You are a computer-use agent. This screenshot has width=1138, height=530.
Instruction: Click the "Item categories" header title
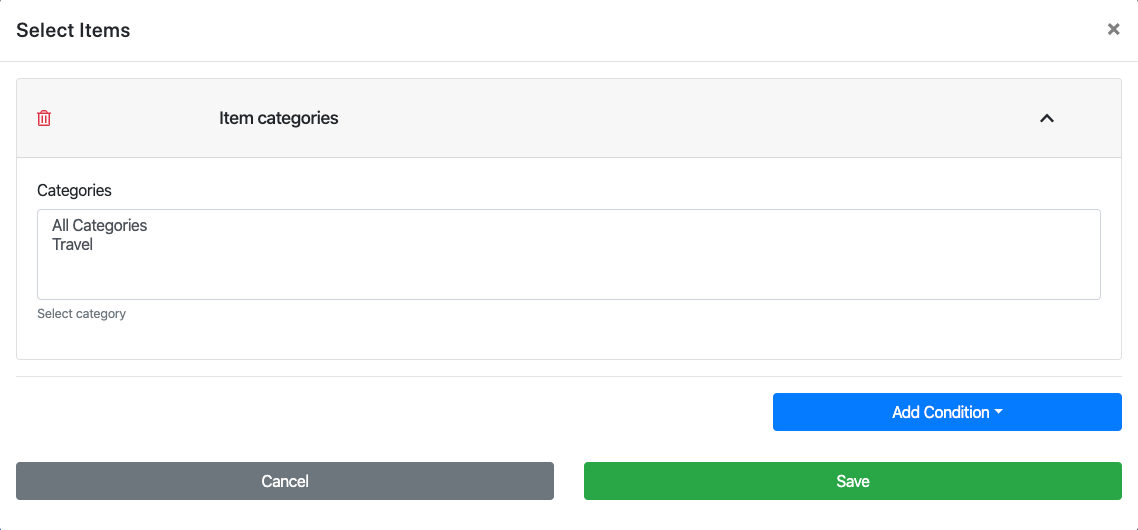[x=278, y=118]
